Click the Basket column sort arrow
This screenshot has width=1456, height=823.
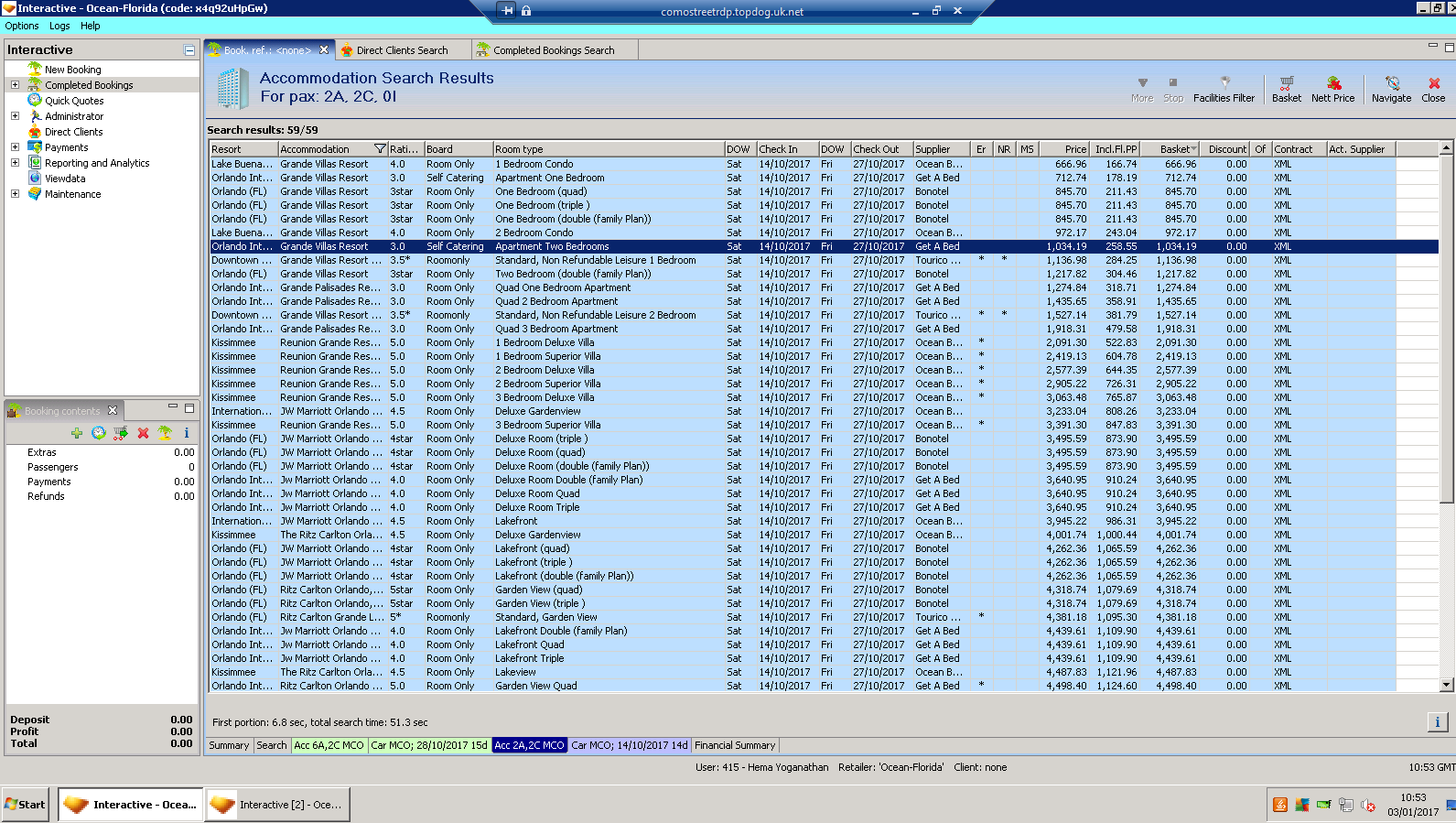click(x=1193, y=149)
